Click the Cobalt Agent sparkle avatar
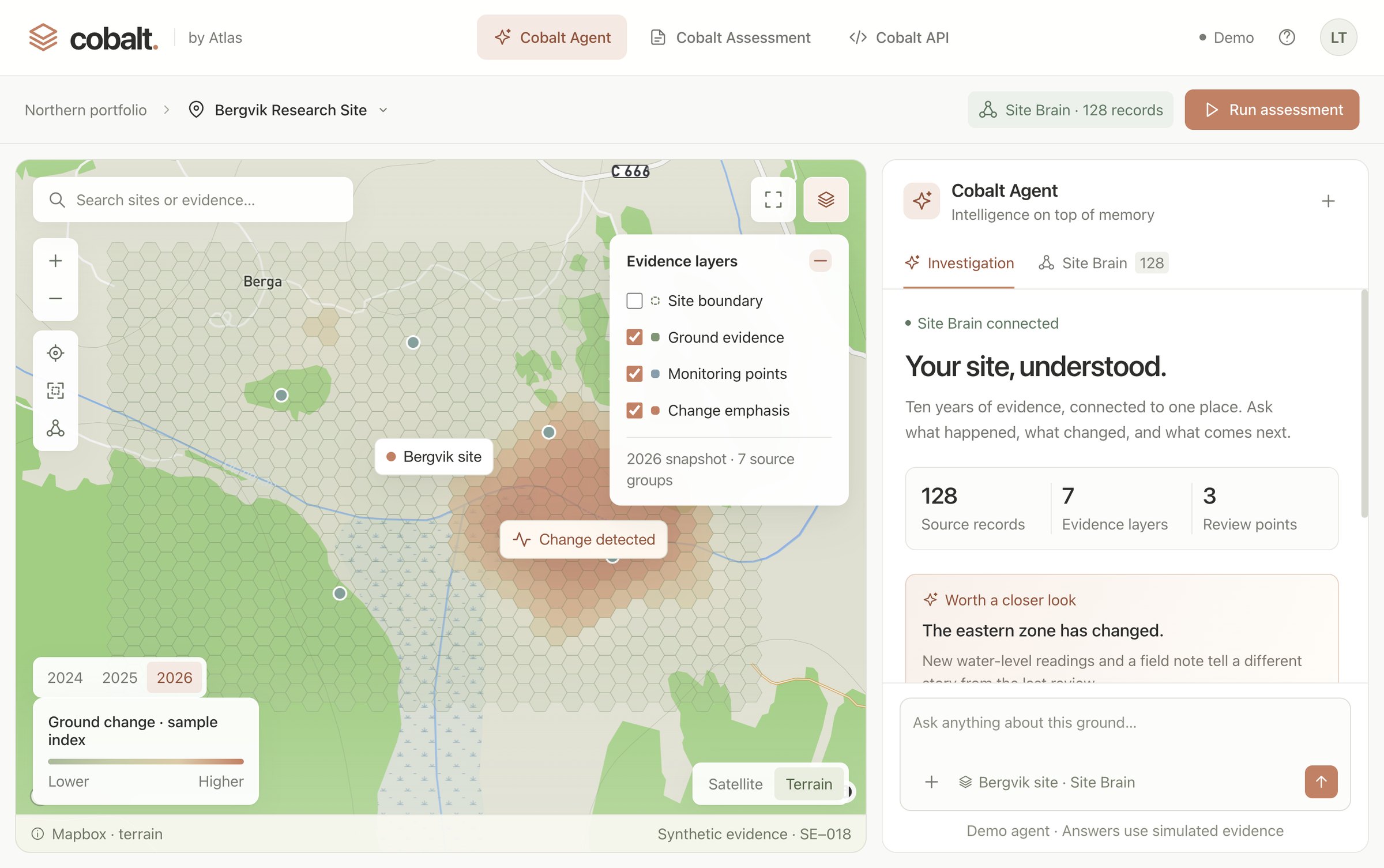The height and width of the screenshot is (868, 1384). pos(922,201)
